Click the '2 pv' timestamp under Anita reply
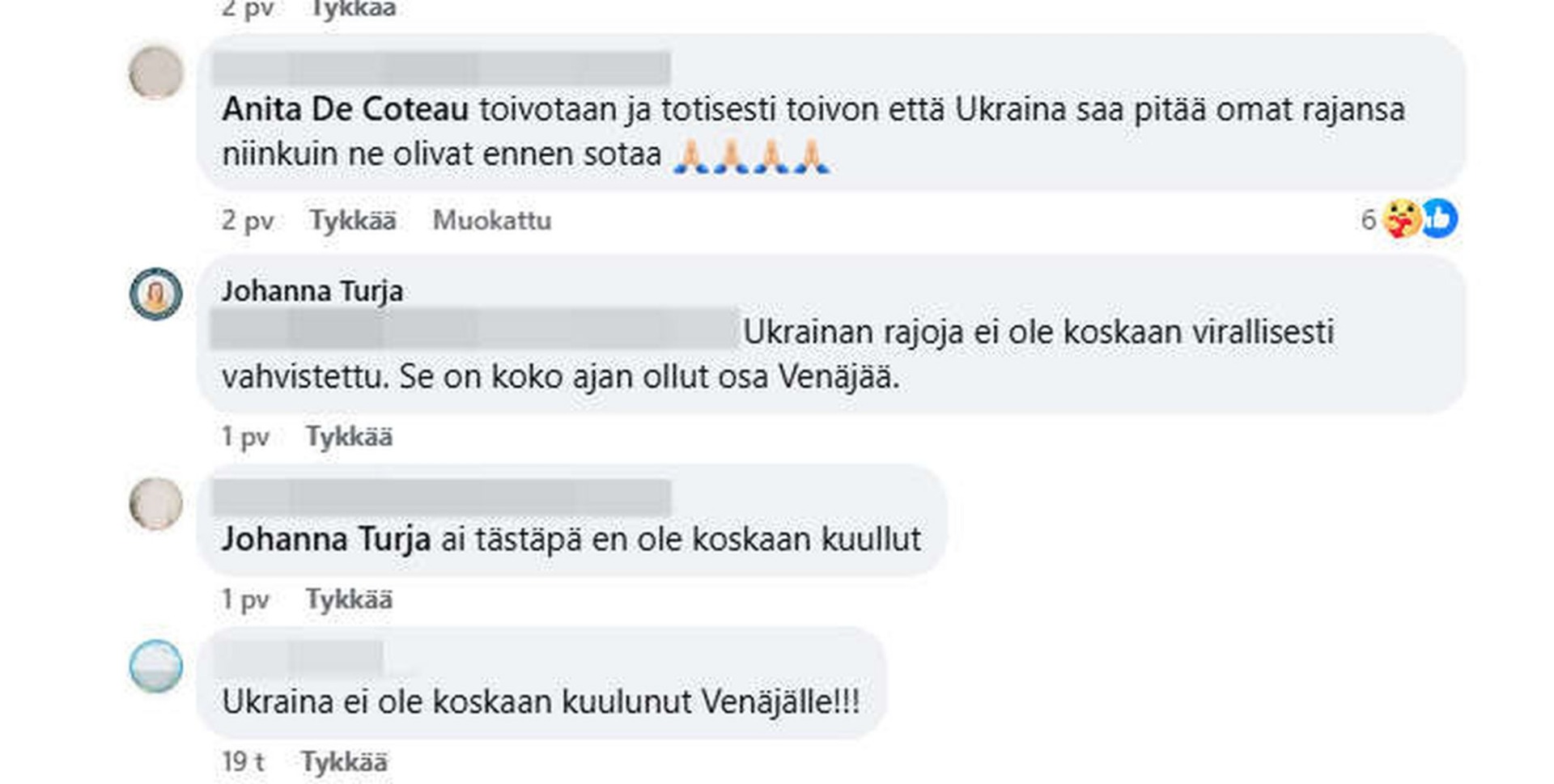The width and height of the screenshot is (1554, 784). coord(248,220)
